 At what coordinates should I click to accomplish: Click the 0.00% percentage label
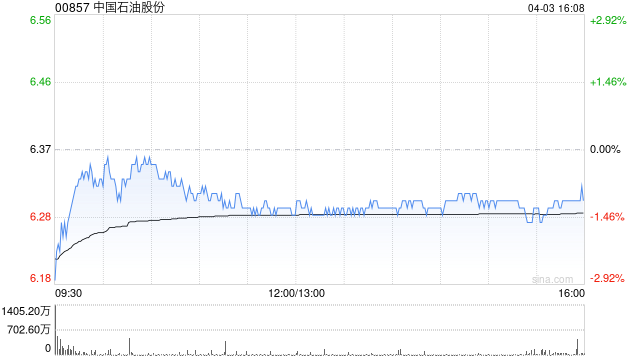pos(605,149)
